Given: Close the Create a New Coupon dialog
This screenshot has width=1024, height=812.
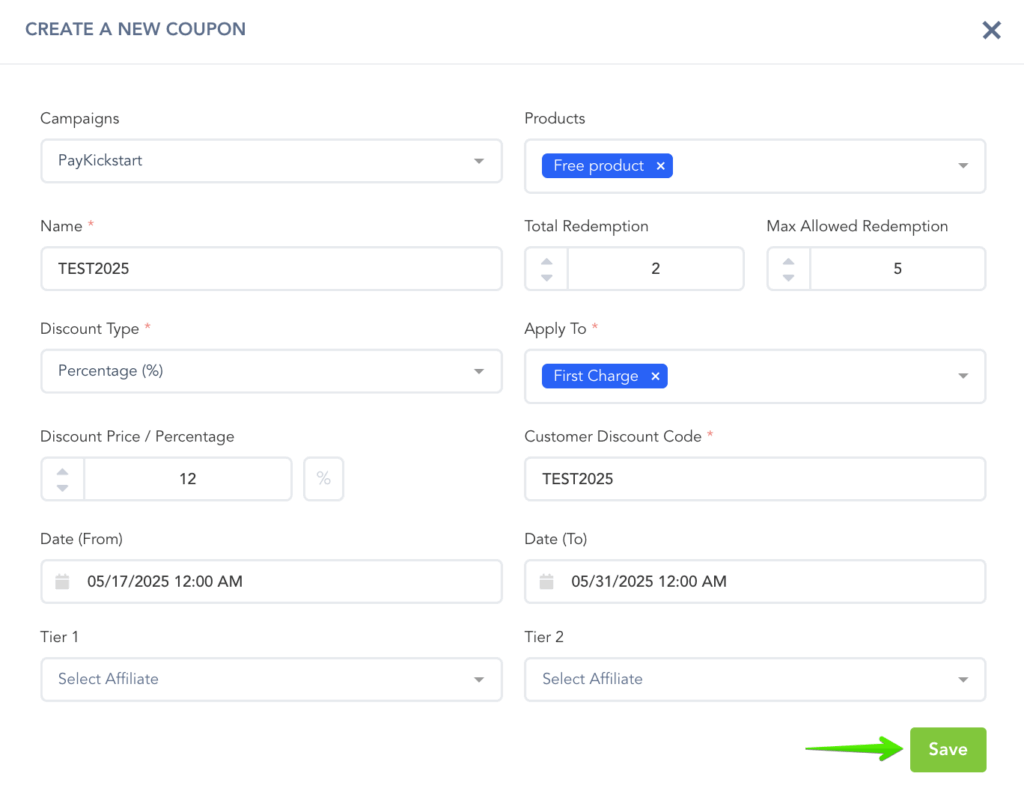Looking at the screenshot, I should coord(991,30).
